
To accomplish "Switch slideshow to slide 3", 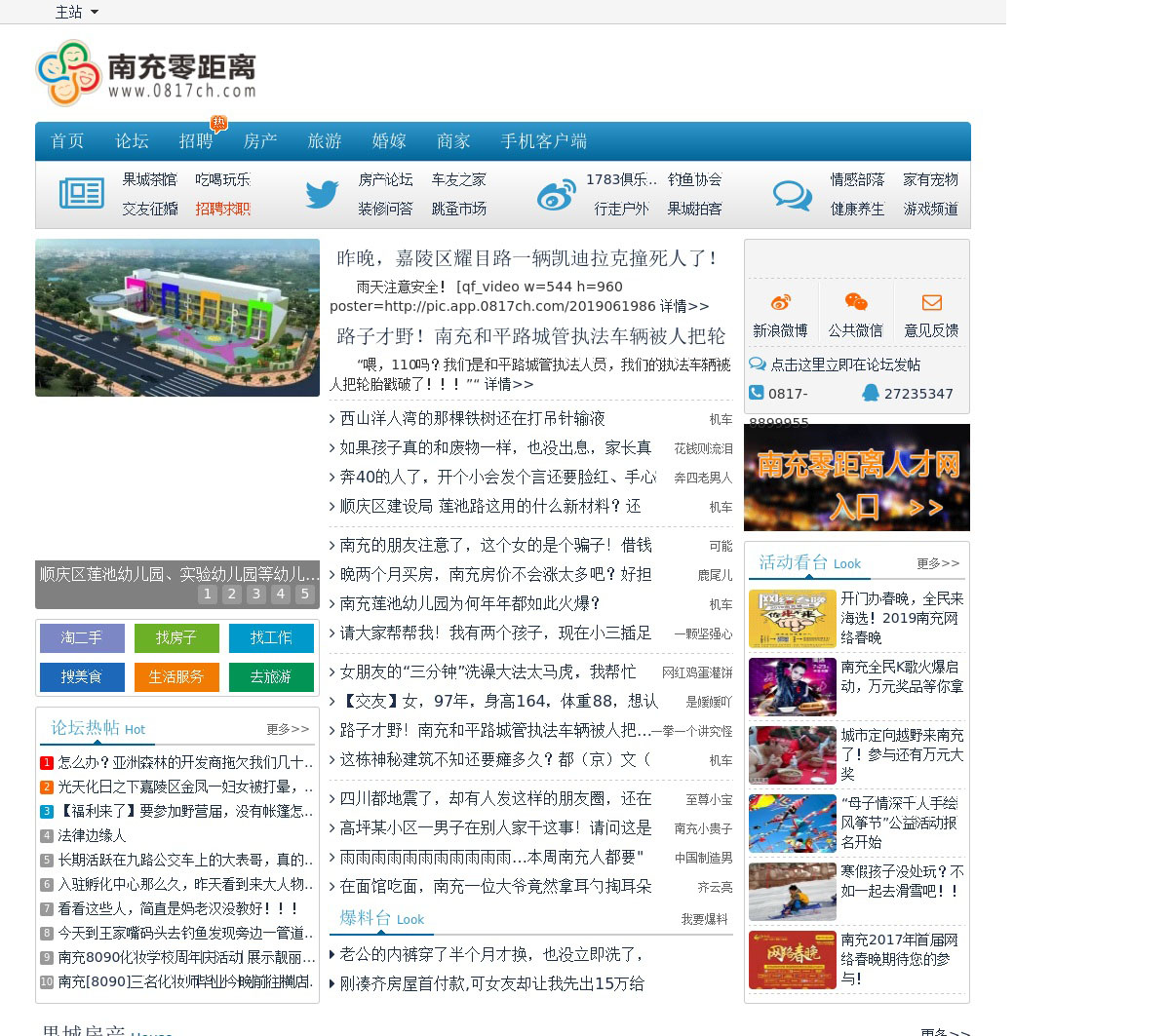I will (256, 594).
